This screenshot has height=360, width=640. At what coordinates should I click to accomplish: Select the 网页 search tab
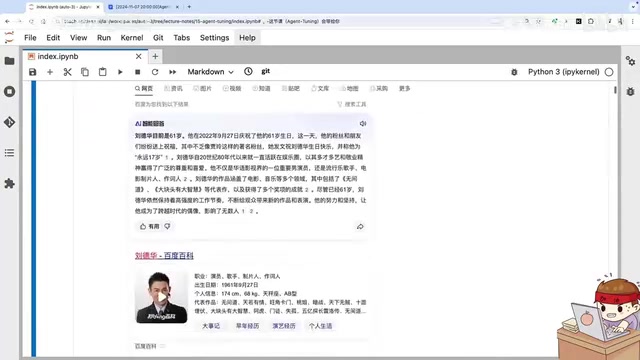pos(144,88)
